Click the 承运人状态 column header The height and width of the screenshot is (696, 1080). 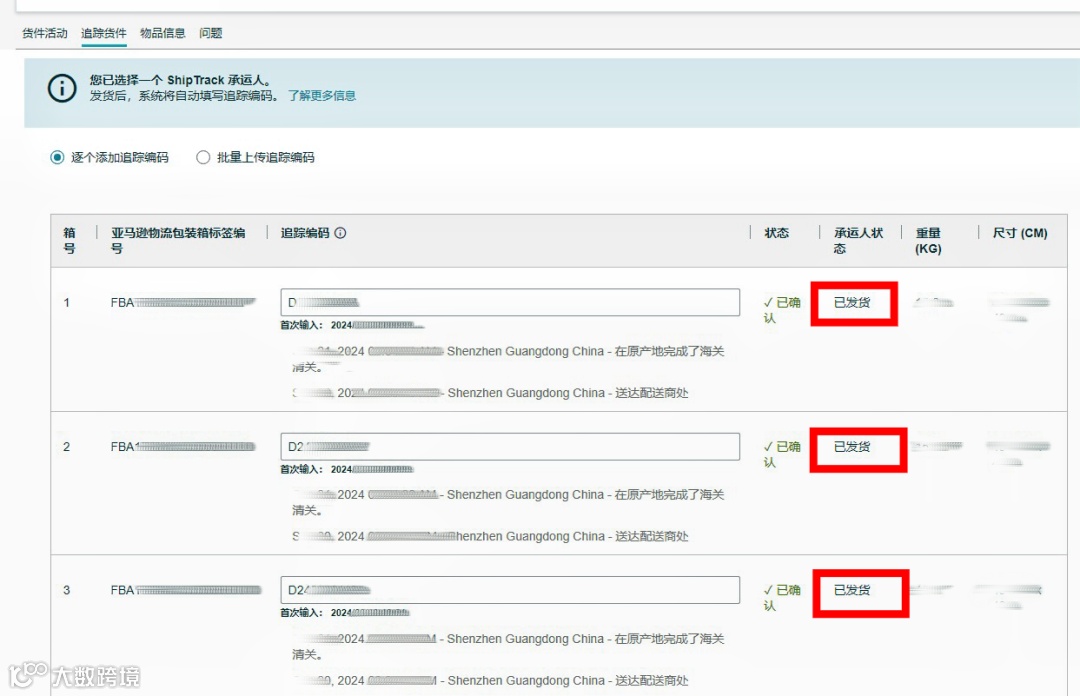pos(858,240)
